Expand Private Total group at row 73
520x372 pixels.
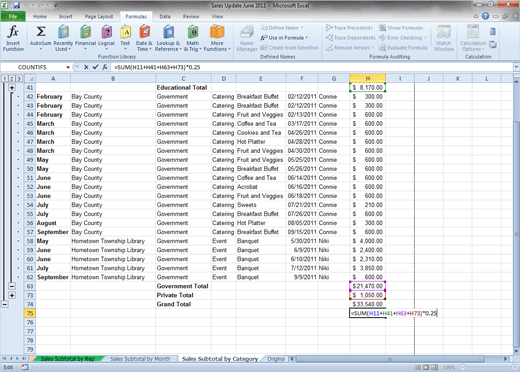(x=12, y=295)
